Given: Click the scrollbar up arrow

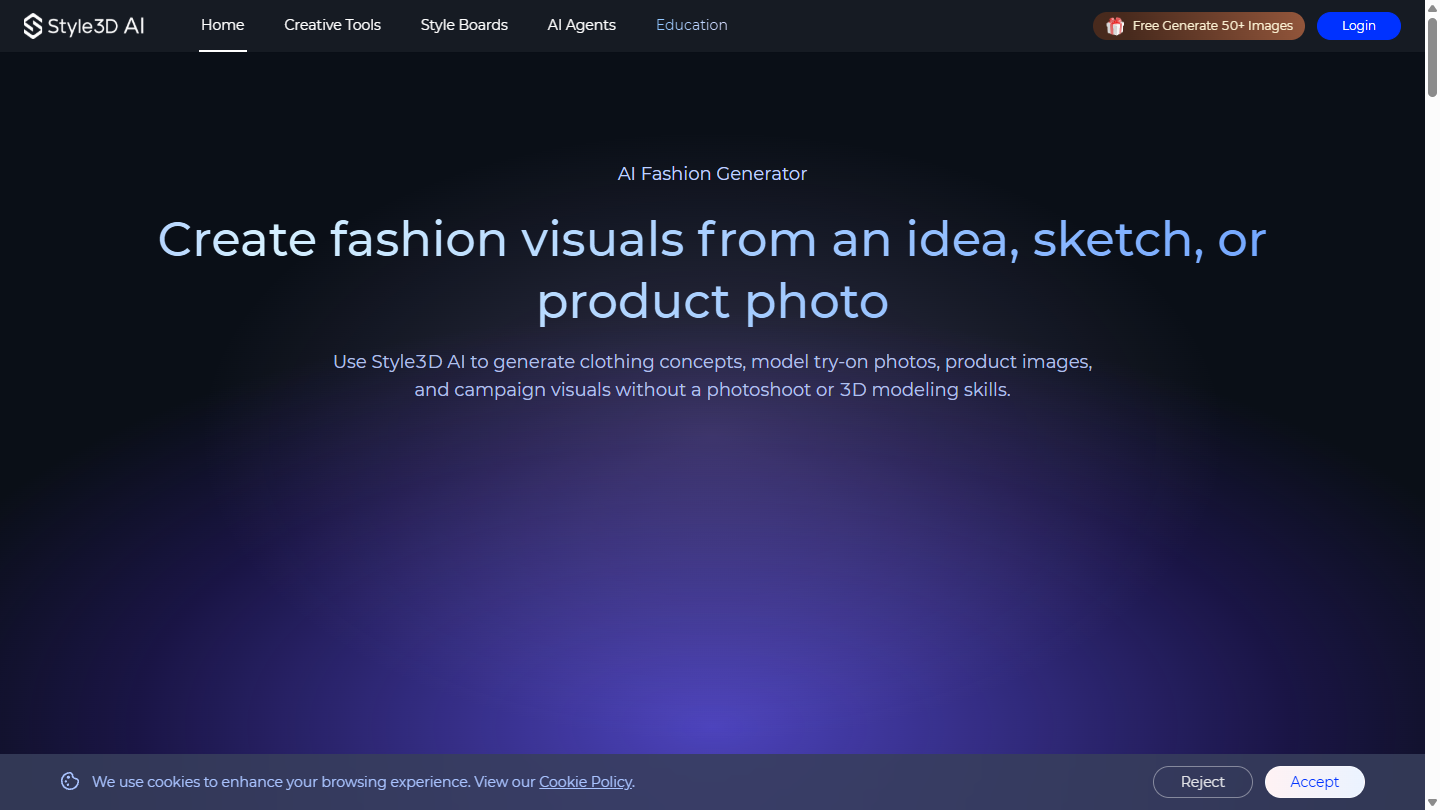Looking at the screenshot, I should pos(1432,7).
